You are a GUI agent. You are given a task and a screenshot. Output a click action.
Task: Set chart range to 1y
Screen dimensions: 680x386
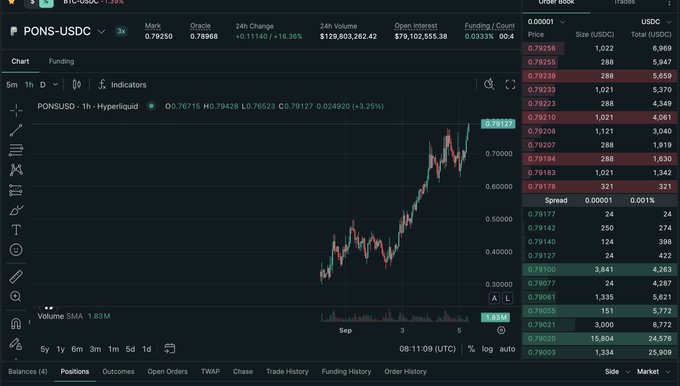(60, 349)
